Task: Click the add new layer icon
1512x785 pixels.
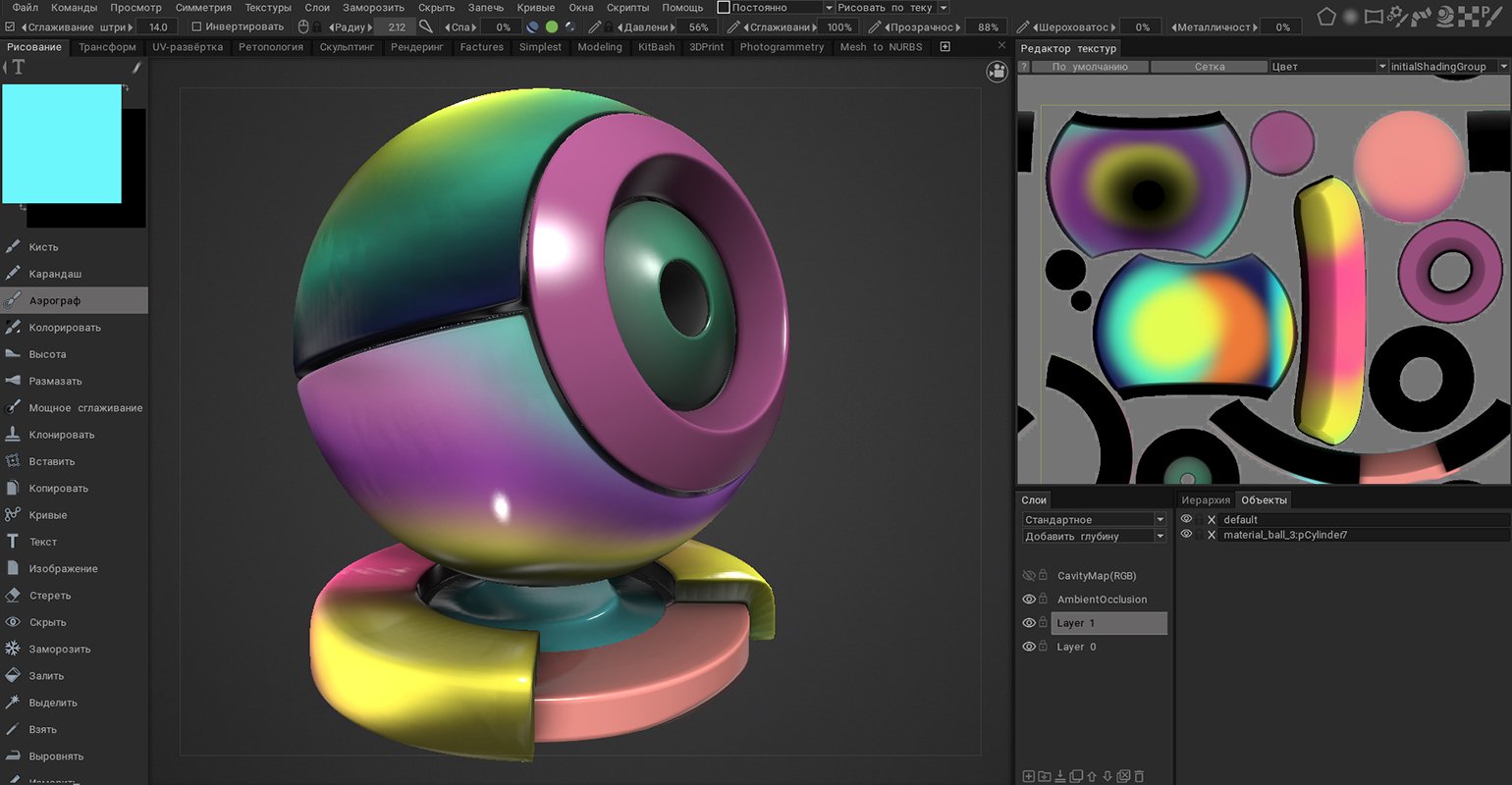Action: click(1028, 776)
